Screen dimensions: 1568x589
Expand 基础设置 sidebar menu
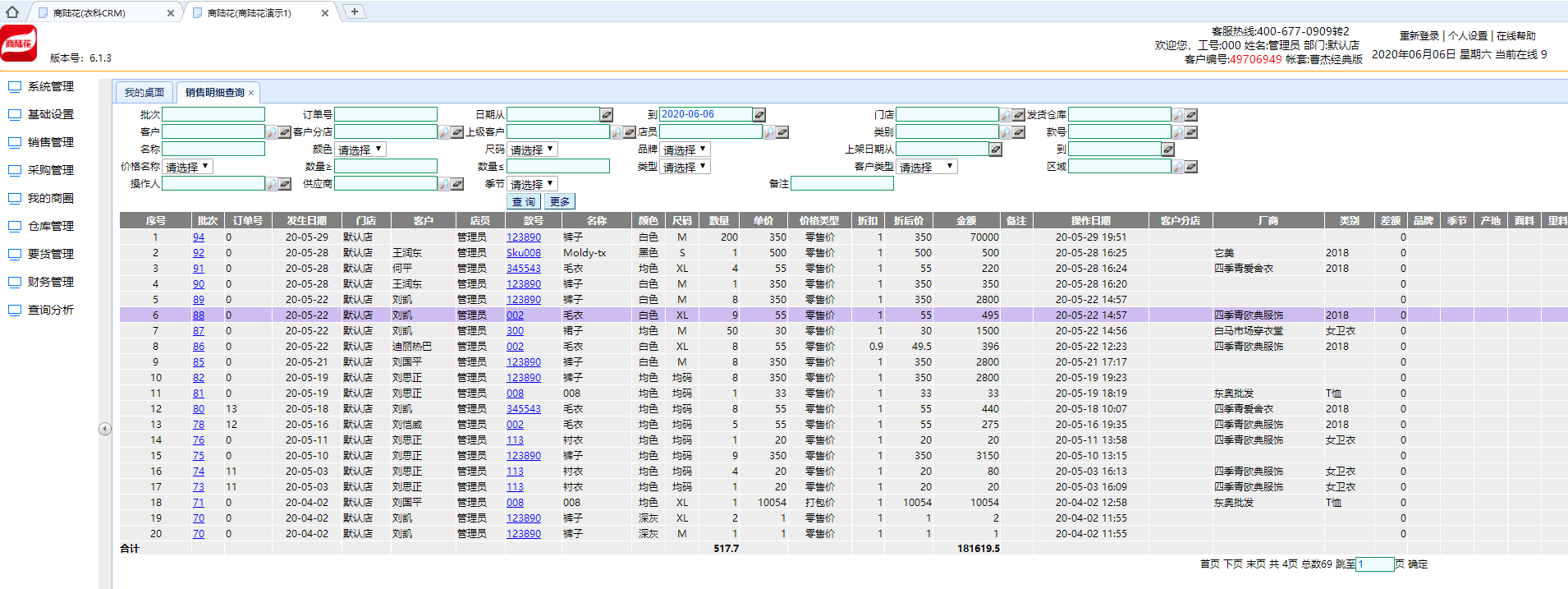pos(51,114)
